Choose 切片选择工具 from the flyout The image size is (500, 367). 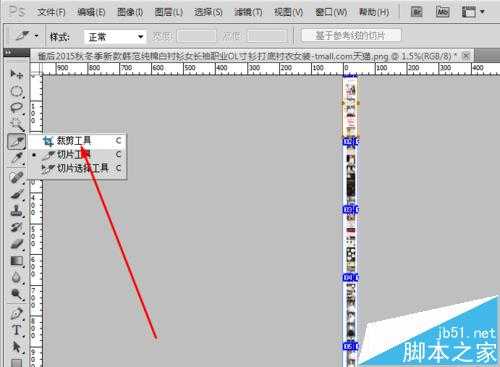[x=77, y=168]
